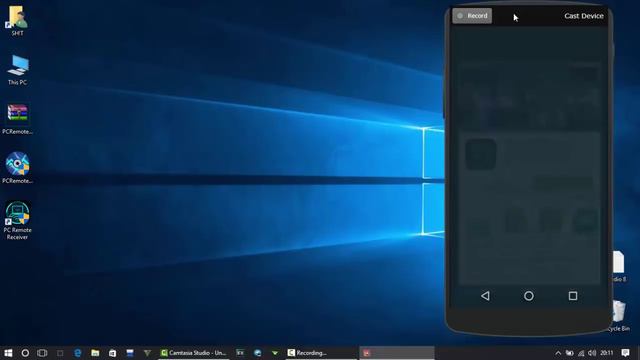The width and height of the screenshot is (640, 360).
Task: Open network status in system tray
Action: click(x=581, y=353)
